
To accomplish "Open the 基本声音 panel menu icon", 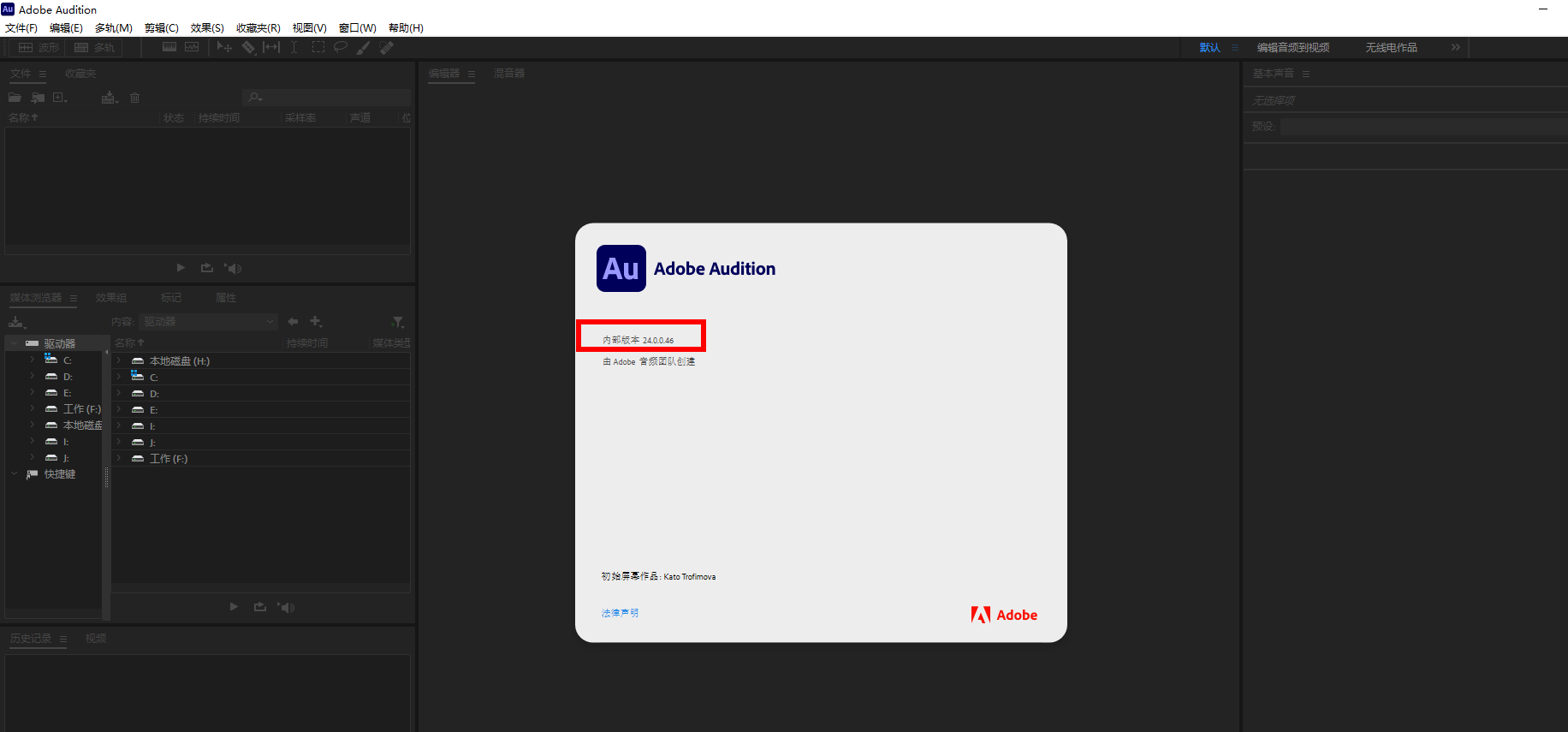I will [x=1306, y=74].
